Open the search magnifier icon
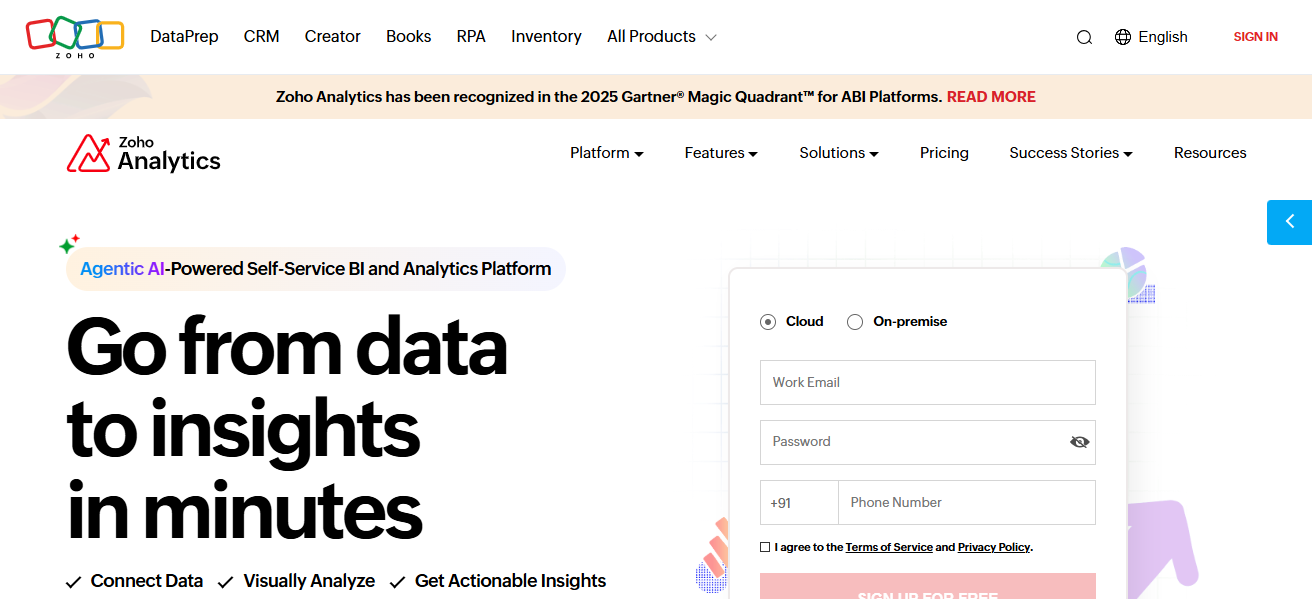The width and height of the screenshot is (1312, 599). click(x=1084, y=37)
